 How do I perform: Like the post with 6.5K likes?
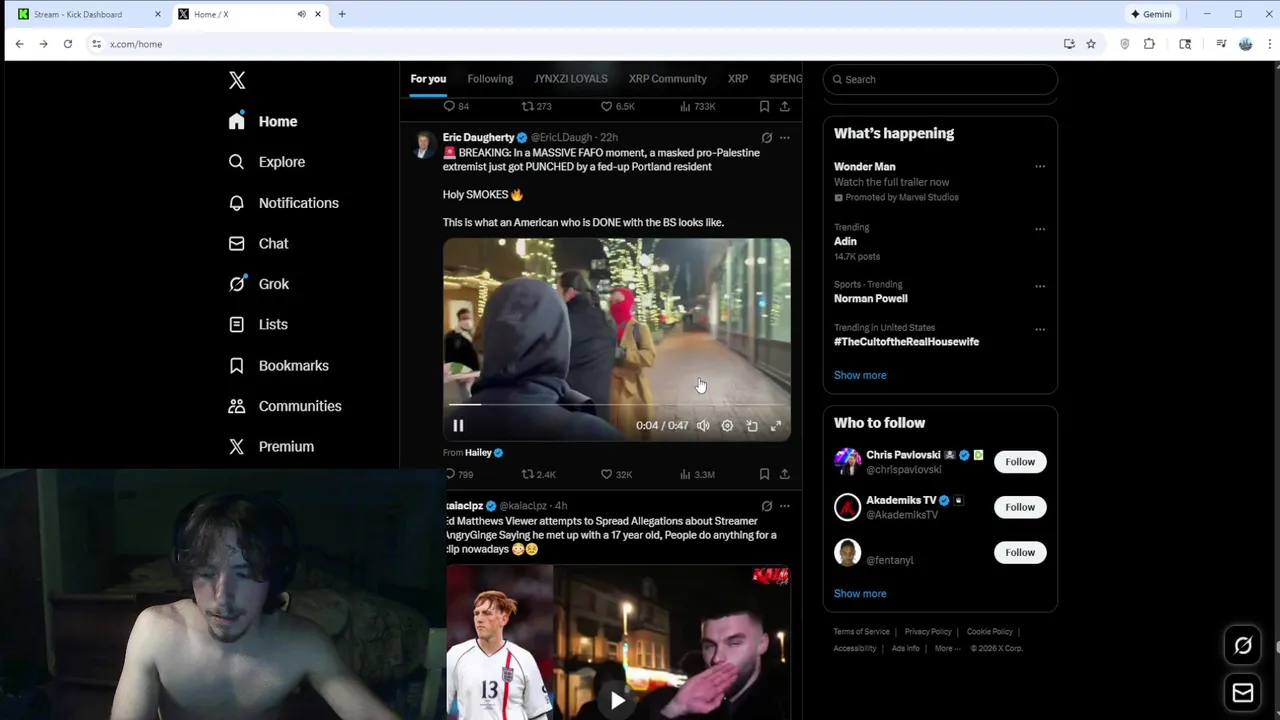617,106
